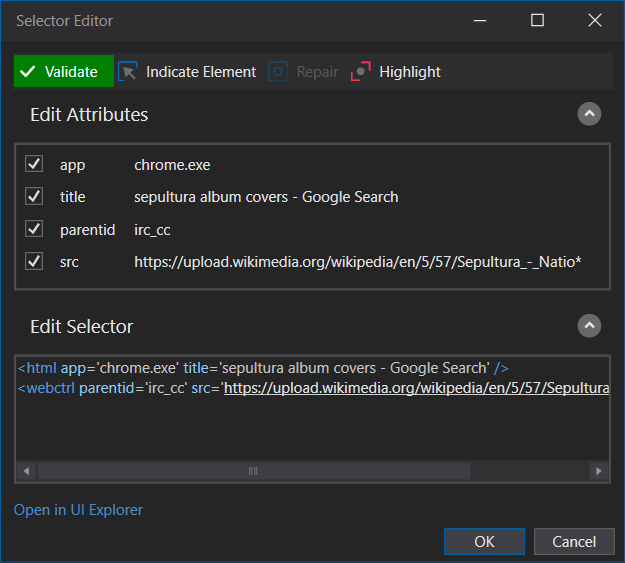Toggle the title attribute checkbox
Screen dimensions: 625x563
(x=34, y=197)
